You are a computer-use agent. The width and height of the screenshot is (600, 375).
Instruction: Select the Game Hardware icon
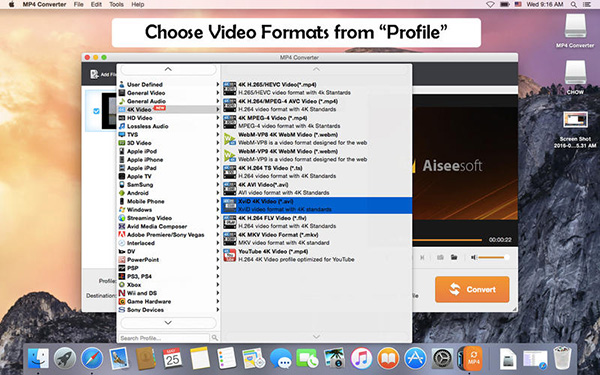pyautogui.click(x=122, y=302)
